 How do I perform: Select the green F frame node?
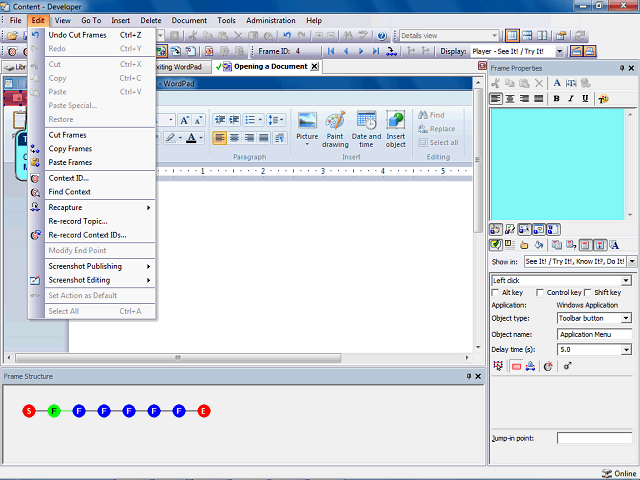[x=54, y=411]
